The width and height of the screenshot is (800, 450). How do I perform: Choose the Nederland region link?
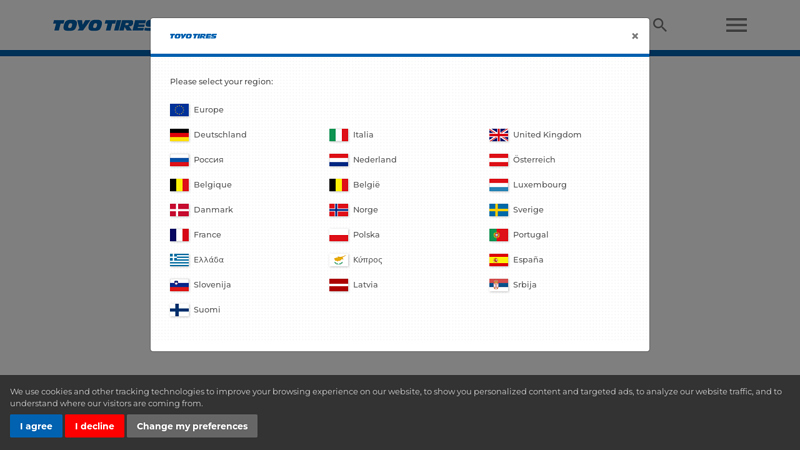[x=374, y=160]
